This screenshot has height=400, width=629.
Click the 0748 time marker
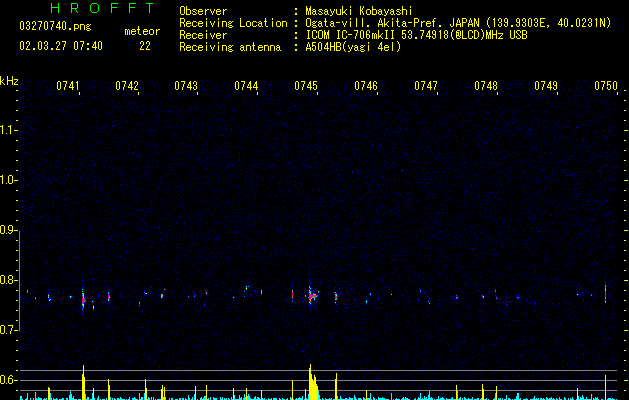tap(486, 86)
